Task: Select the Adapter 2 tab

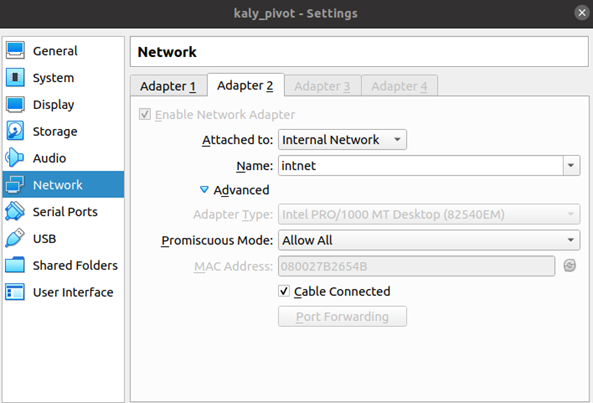Action: [x=245, y=85]
